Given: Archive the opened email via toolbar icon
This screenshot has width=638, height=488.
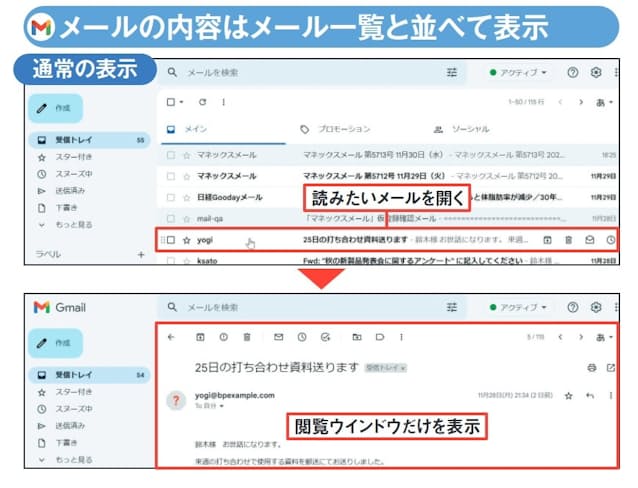Looking at the screenshot, I should pyautogui.click(x=200, y=337).
